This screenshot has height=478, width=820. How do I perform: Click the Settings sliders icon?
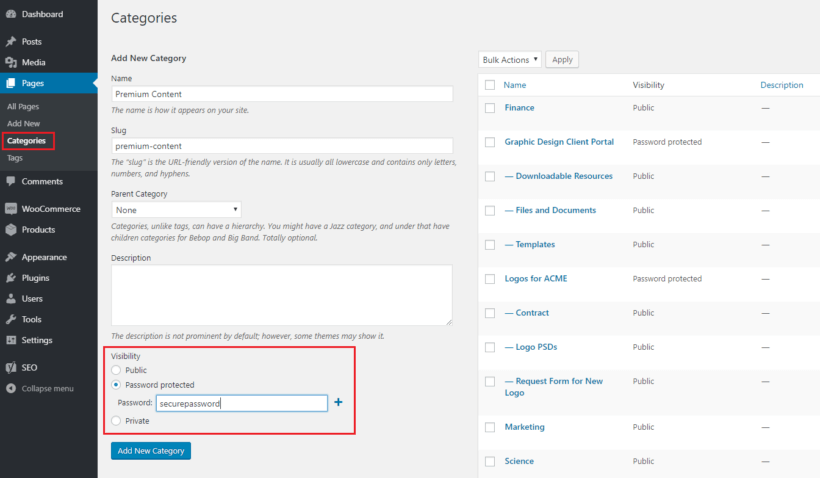click(11, 340)
